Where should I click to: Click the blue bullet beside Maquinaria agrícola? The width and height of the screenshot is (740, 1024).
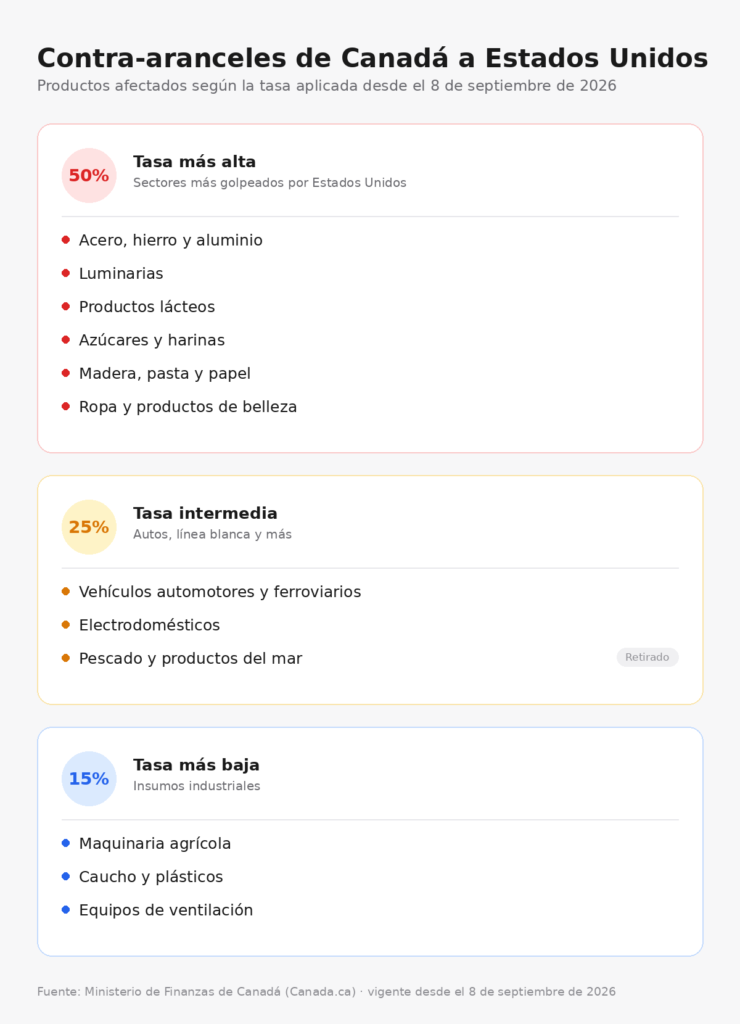[x=65, y=843]
